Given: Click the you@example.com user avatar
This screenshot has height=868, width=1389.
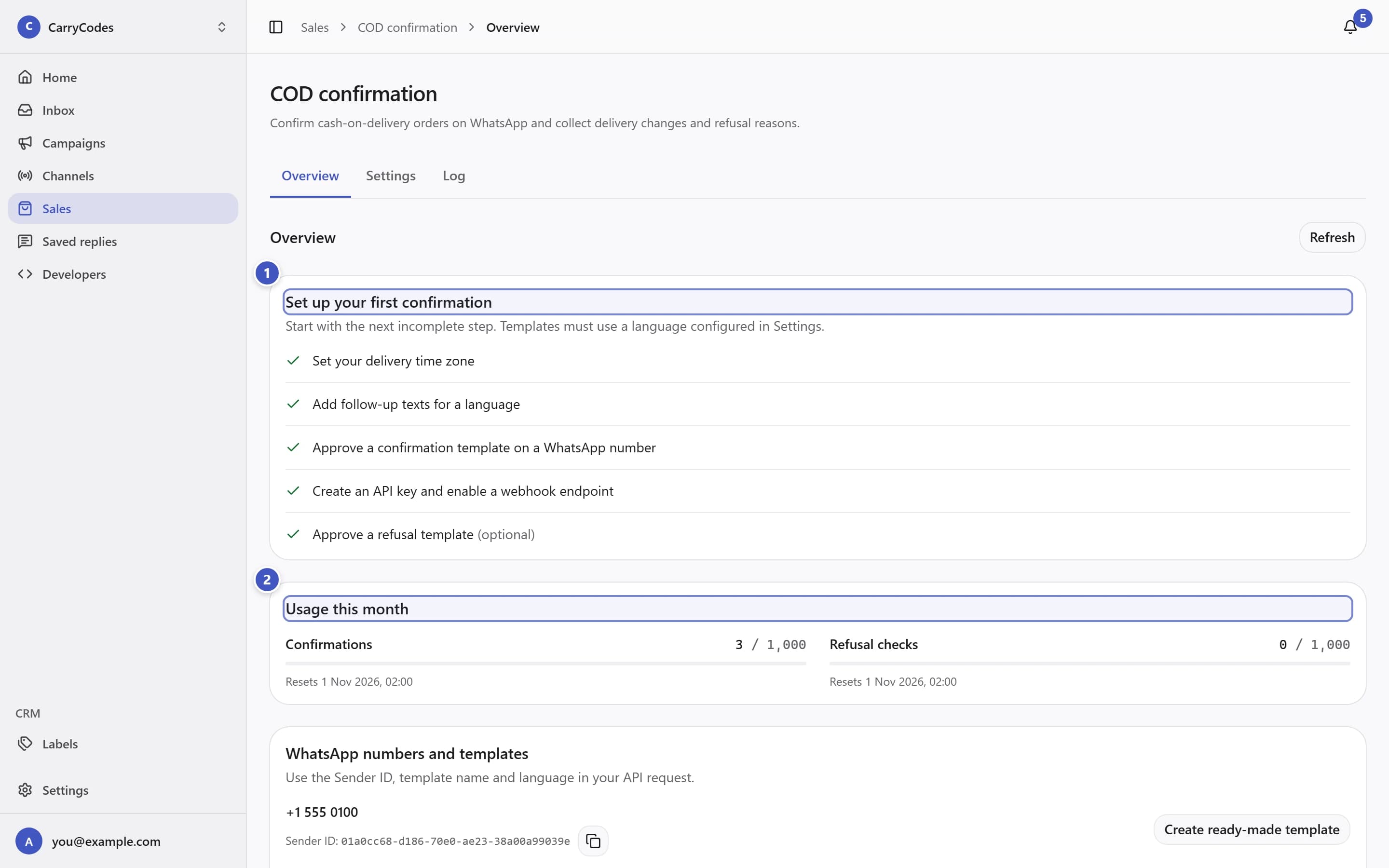Looking at the screenshot, I should tap(29, 841).
